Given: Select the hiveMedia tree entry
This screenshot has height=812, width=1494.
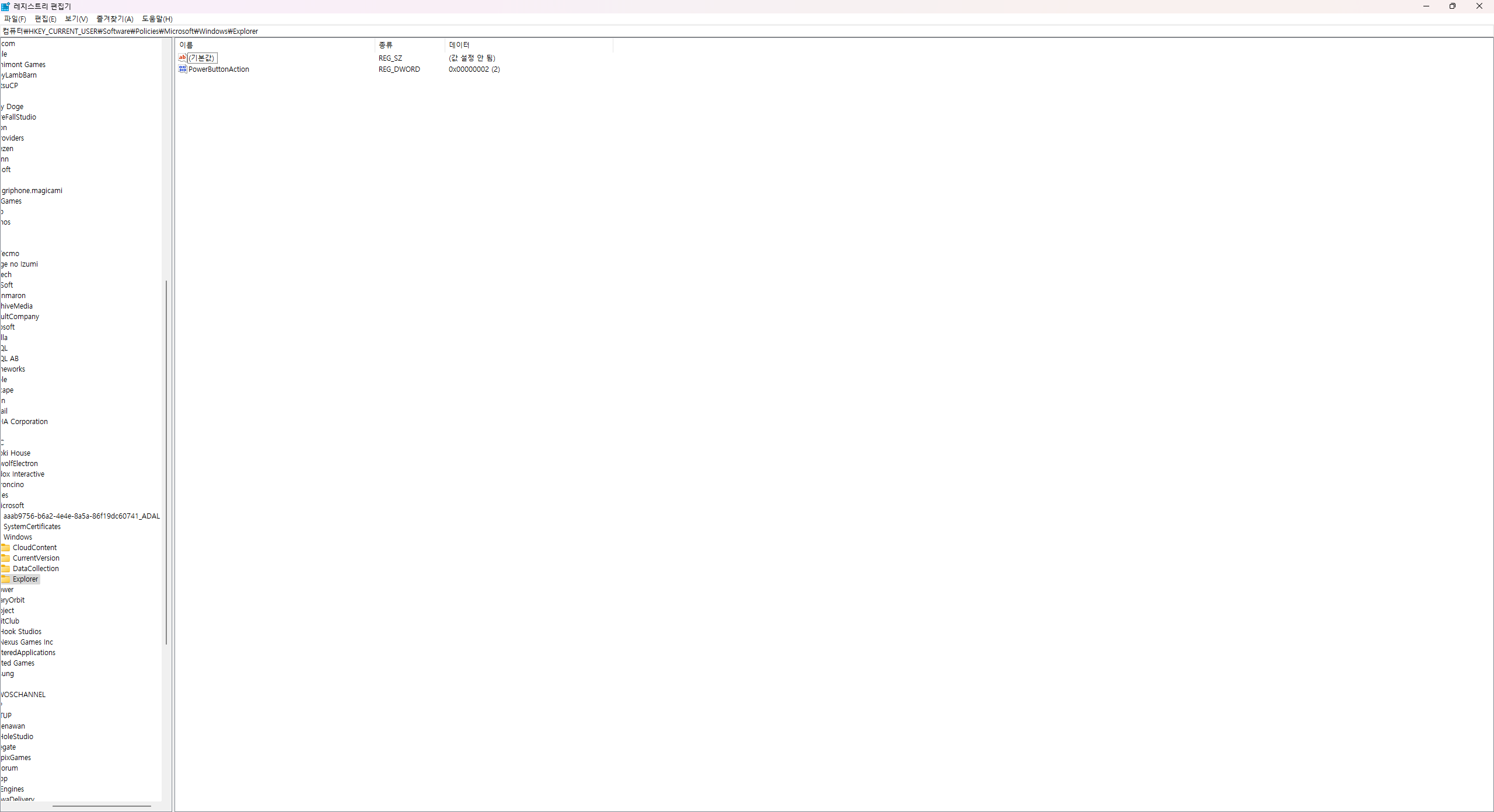Looking at the screenshot, I should click(x=16, y=306).
